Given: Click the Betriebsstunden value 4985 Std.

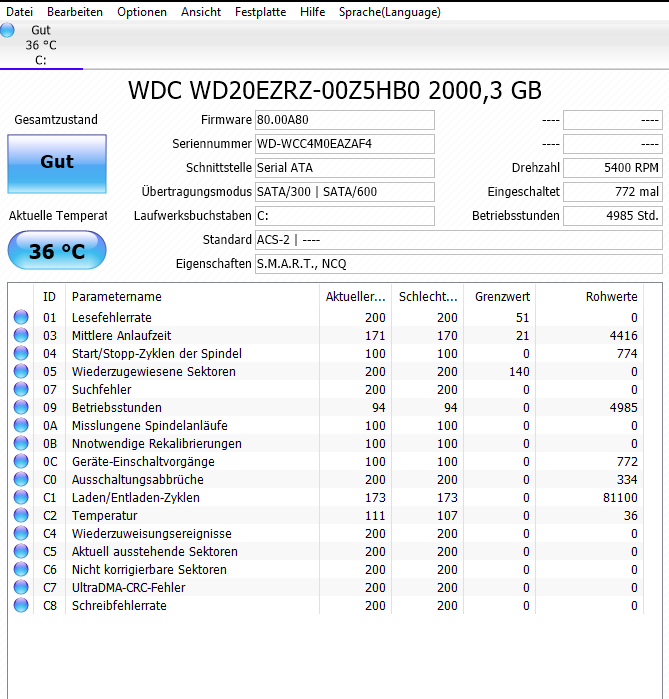Looking at the screenshot, I should [613, 216].
